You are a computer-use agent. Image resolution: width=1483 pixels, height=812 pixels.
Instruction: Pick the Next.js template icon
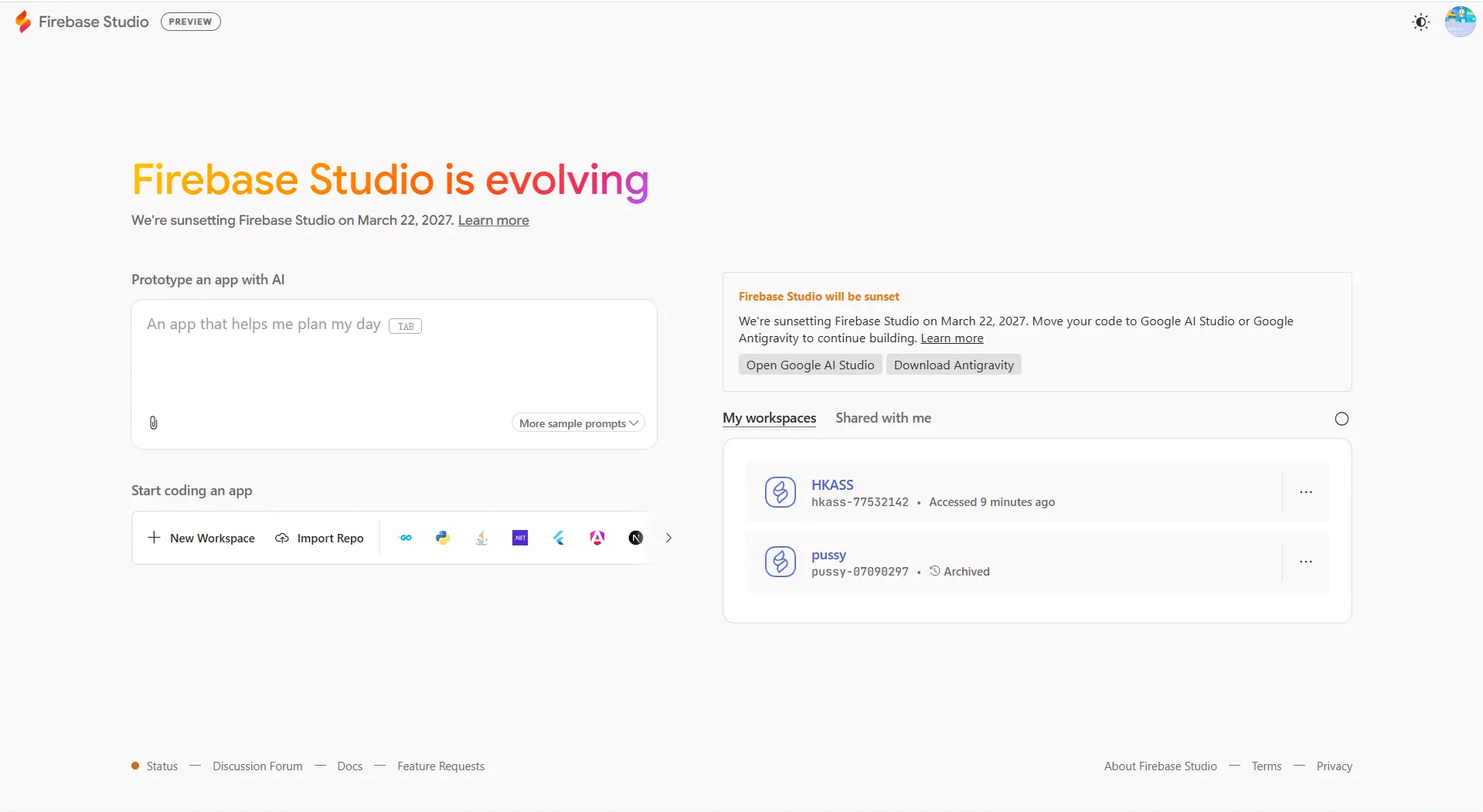[636, 538]
